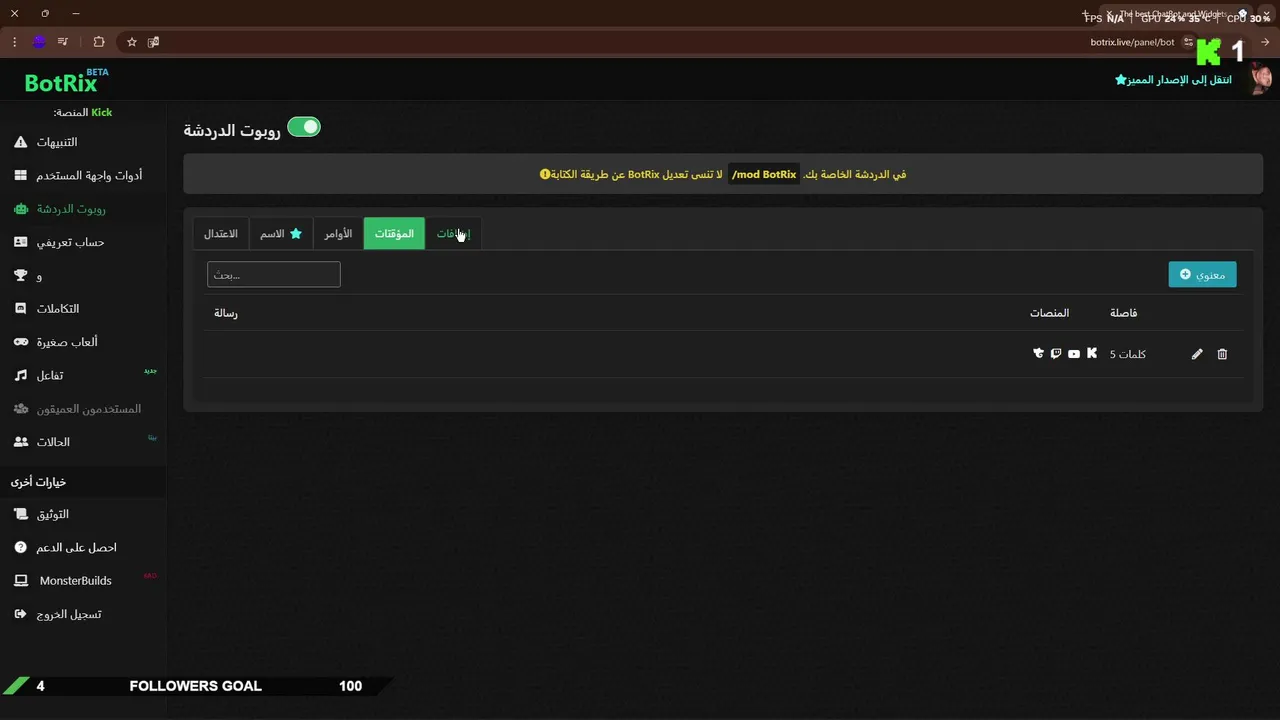Click the trophy icon in the sidebar
1280x720 pixels.
click(21, 275)
